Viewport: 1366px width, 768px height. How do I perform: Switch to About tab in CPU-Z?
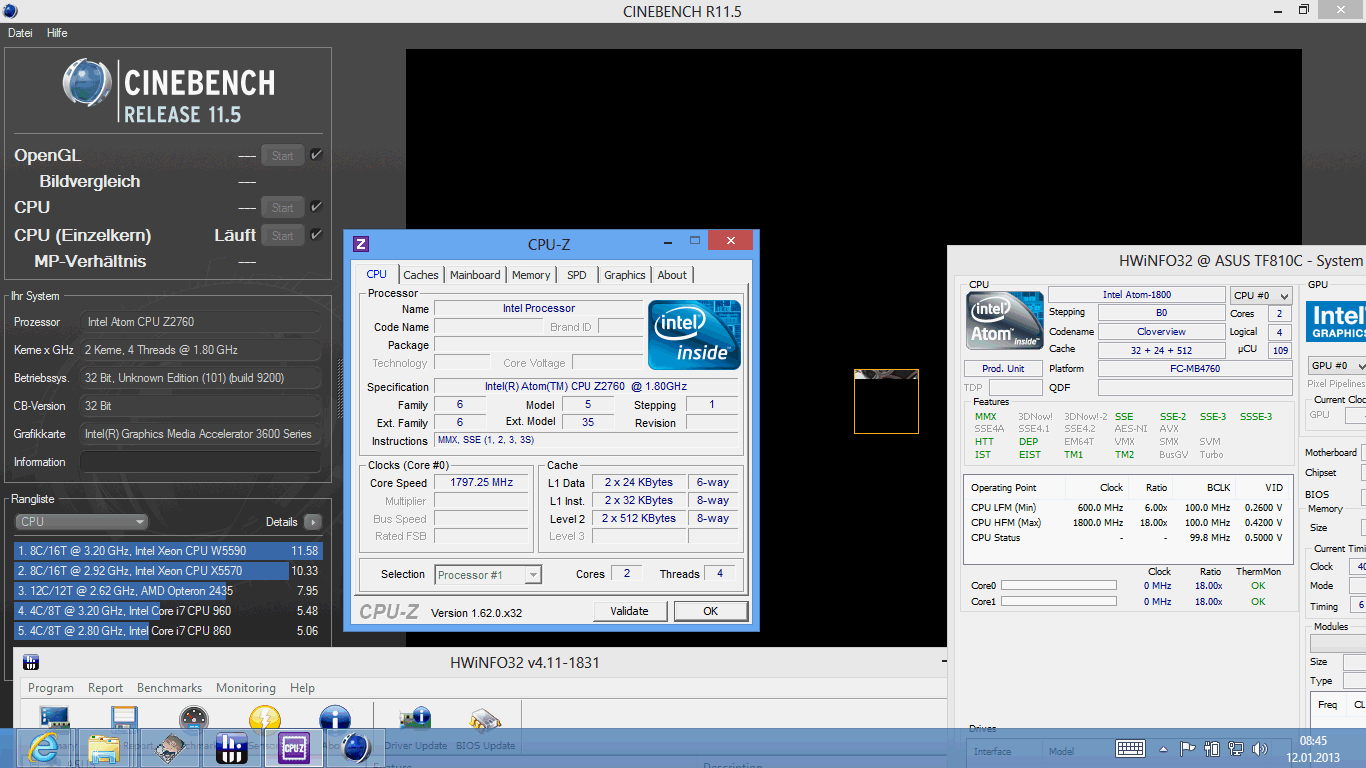[672, 275]
